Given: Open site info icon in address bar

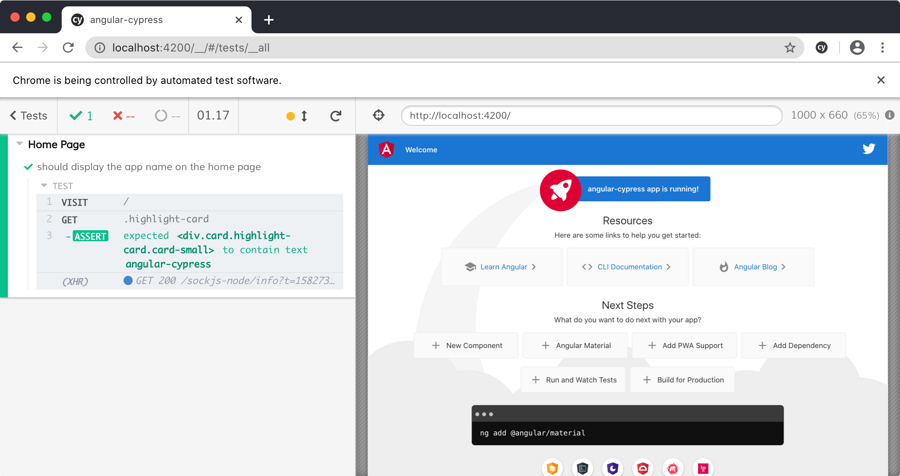Looking at the screenshot, I should point(99,48).
